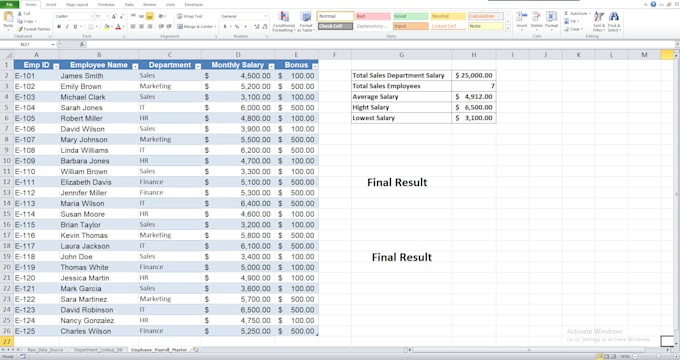
Task: Open the font name combo box
Action: (74, 16)
